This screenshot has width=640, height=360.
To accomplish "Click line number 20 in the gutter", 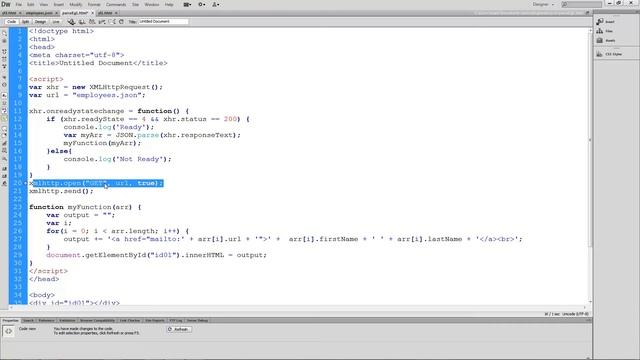I will [x=17, y=183].
